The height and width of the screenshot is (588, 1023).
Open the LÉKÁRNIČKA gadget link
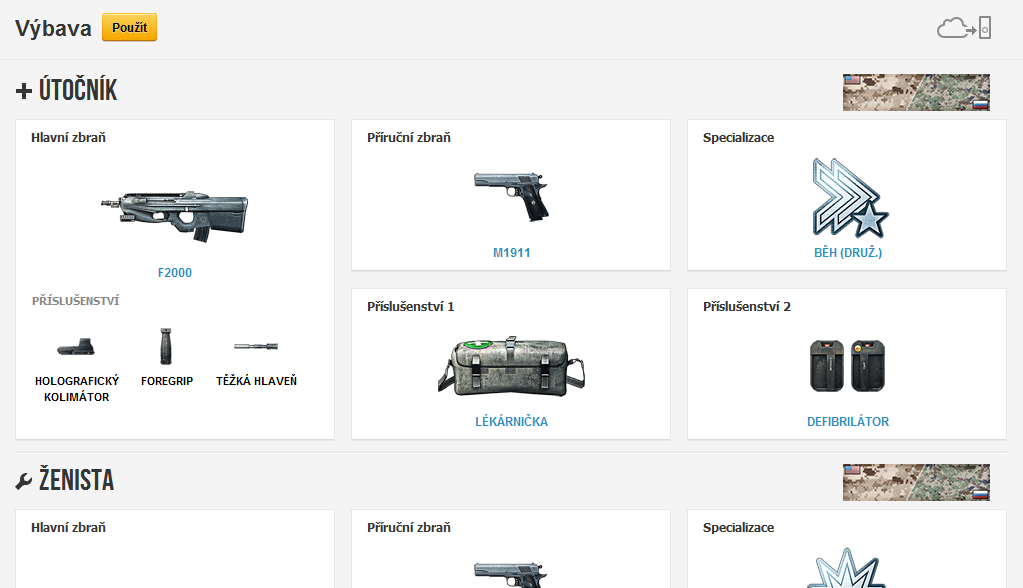(x=512, y=422)
